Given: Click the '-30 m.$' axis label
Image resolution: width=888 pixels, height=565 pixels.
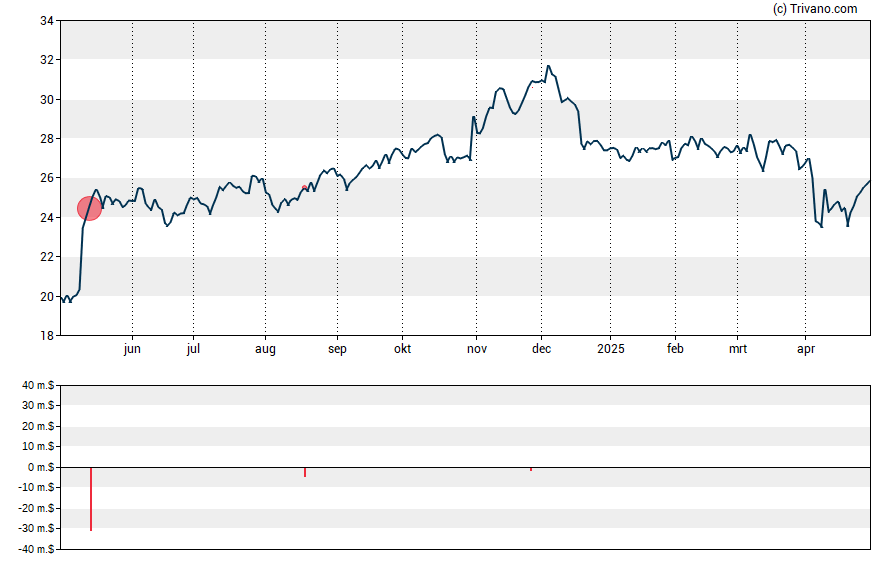Looking at the screenshot, I should tap(36, 528).
